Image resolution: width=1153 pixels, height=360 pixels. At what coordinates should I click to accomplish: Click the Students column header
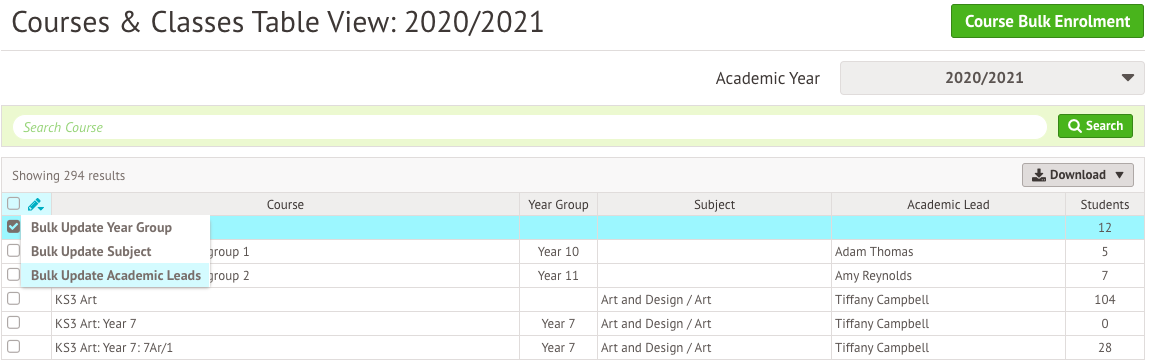(x=1105, y=204)
